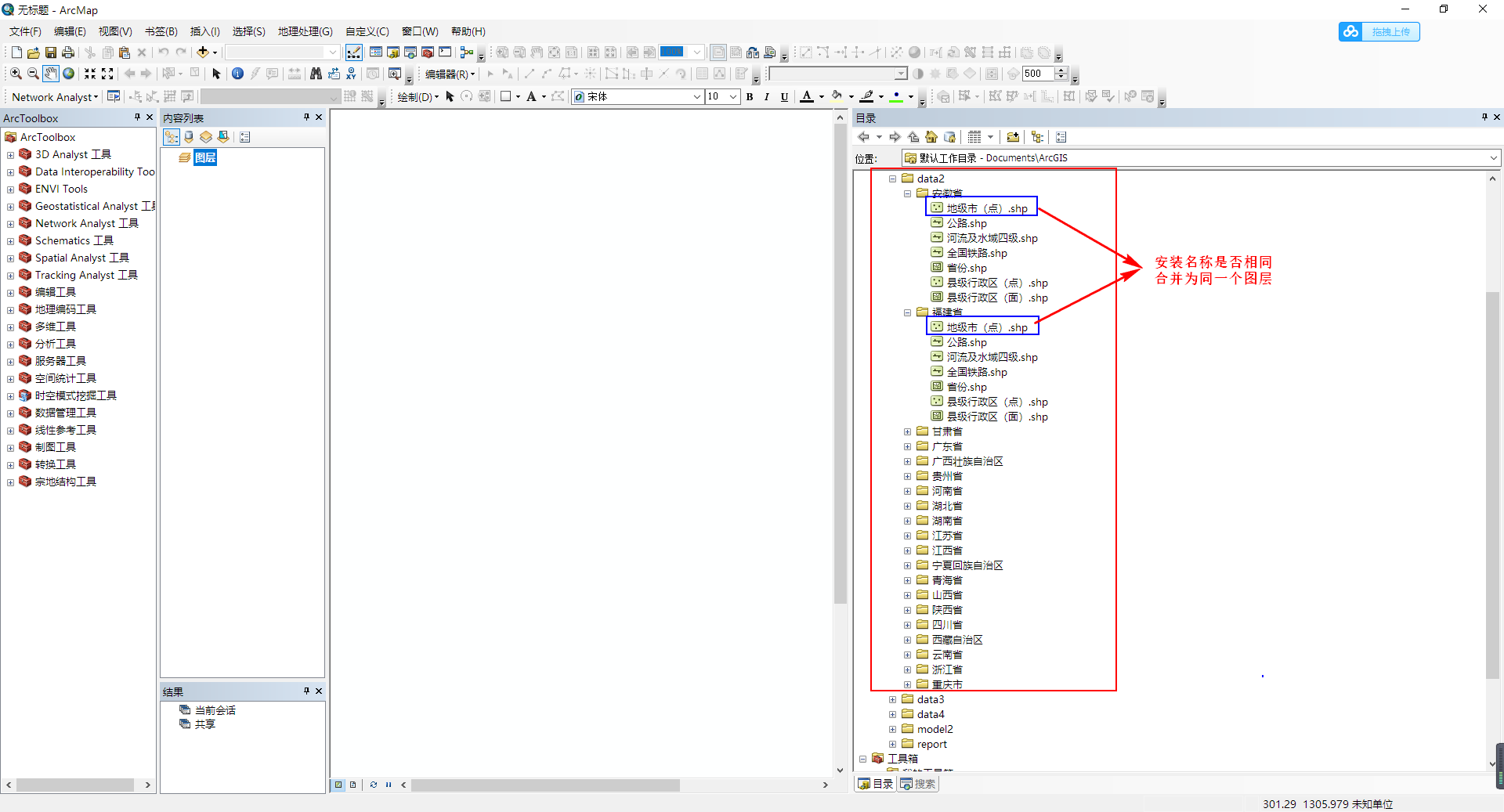Viewport: 1504px width, 812px height.
Task: Activate the Pan hand tool
Action: tap(50, 74)
